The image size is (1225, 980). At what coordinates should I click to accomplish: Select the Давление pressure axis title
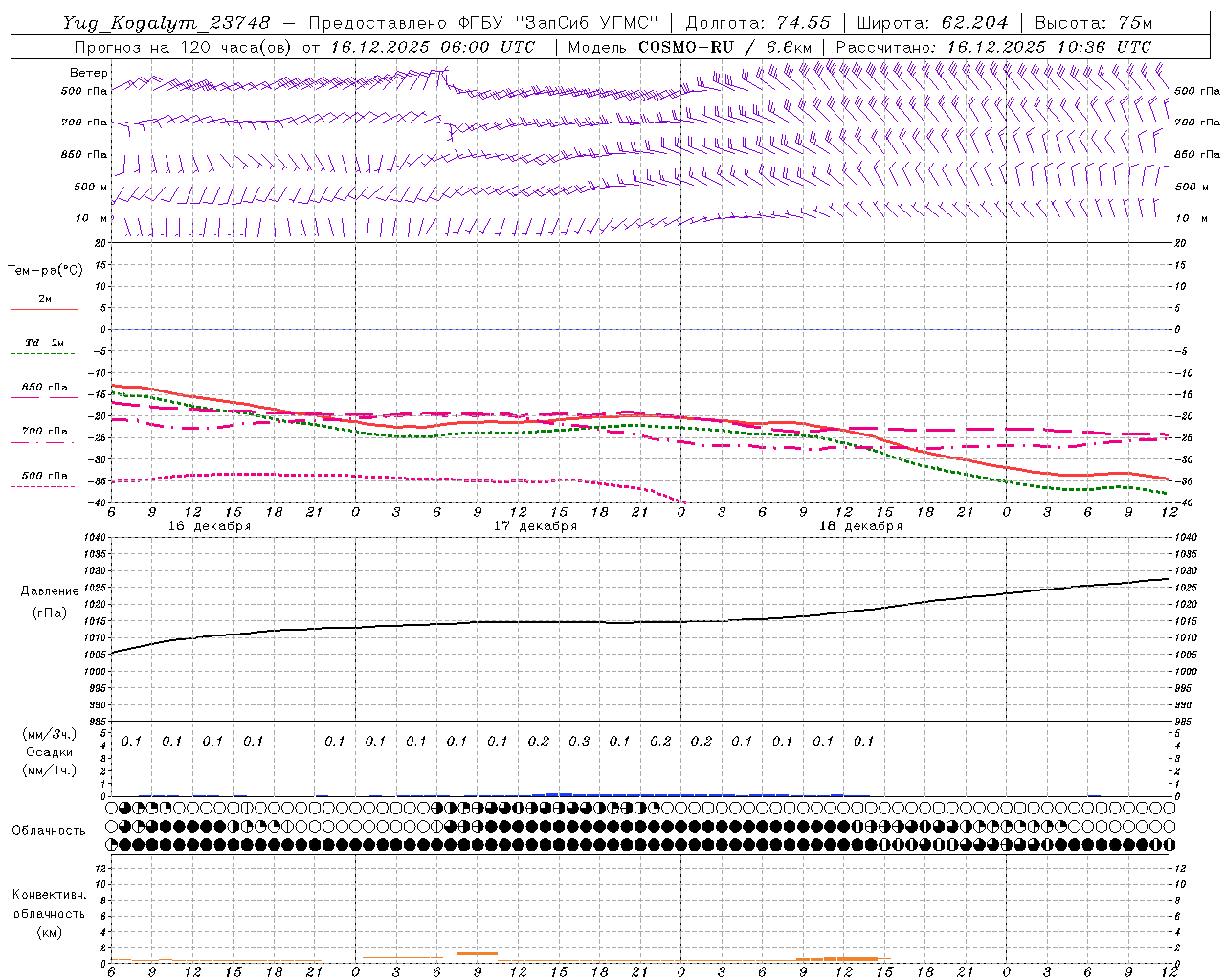[50, 591]
